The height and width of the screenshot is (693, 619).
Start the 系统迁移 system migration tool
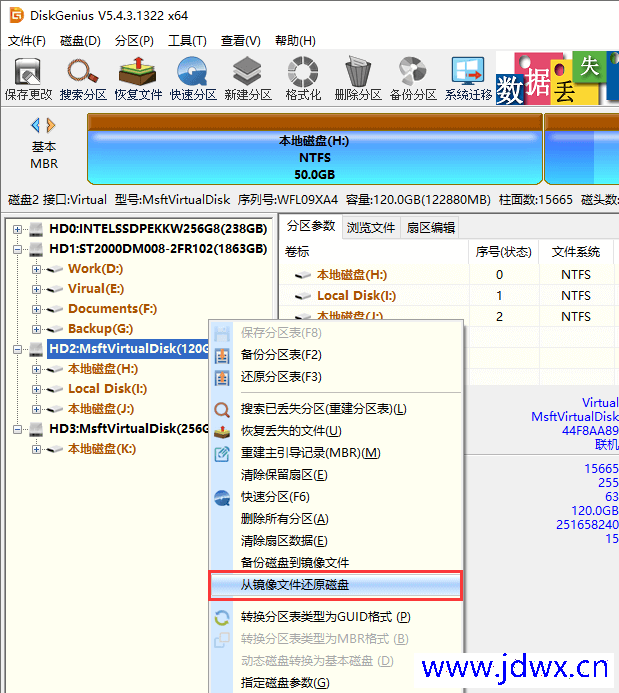(x=468, y=79)
